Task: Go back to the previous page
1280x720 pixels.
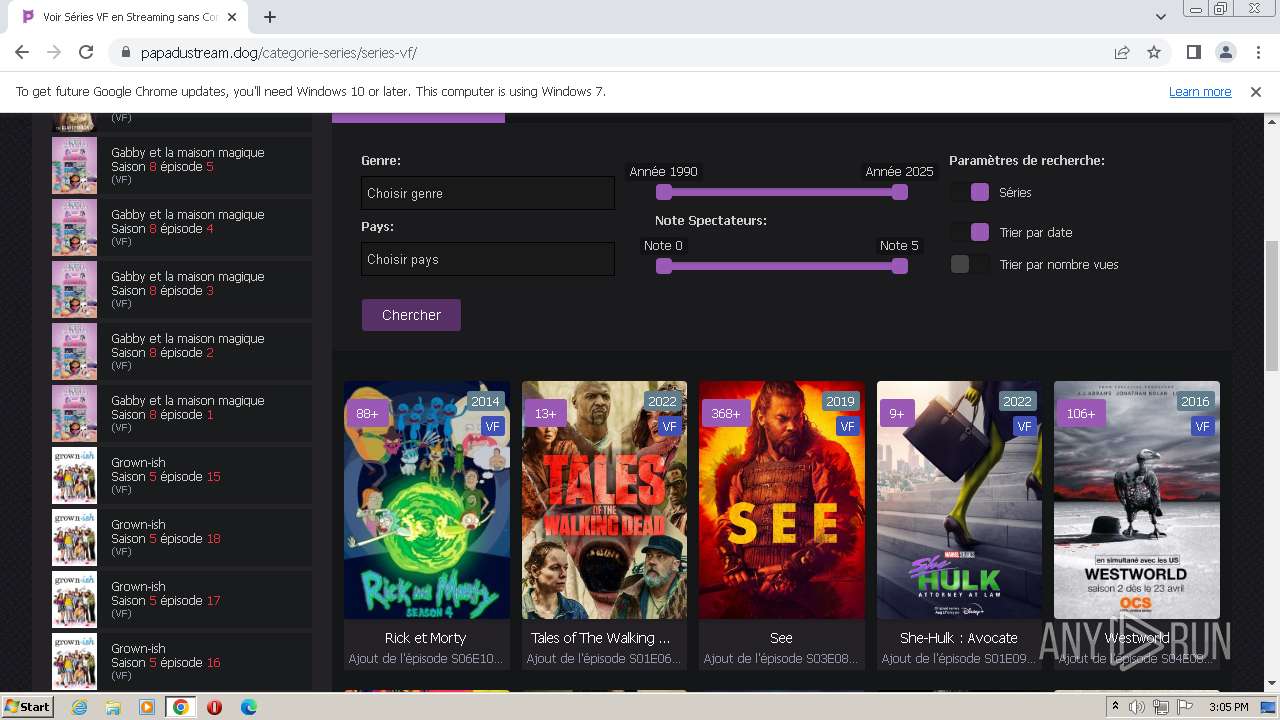Action: pos(22,52)
